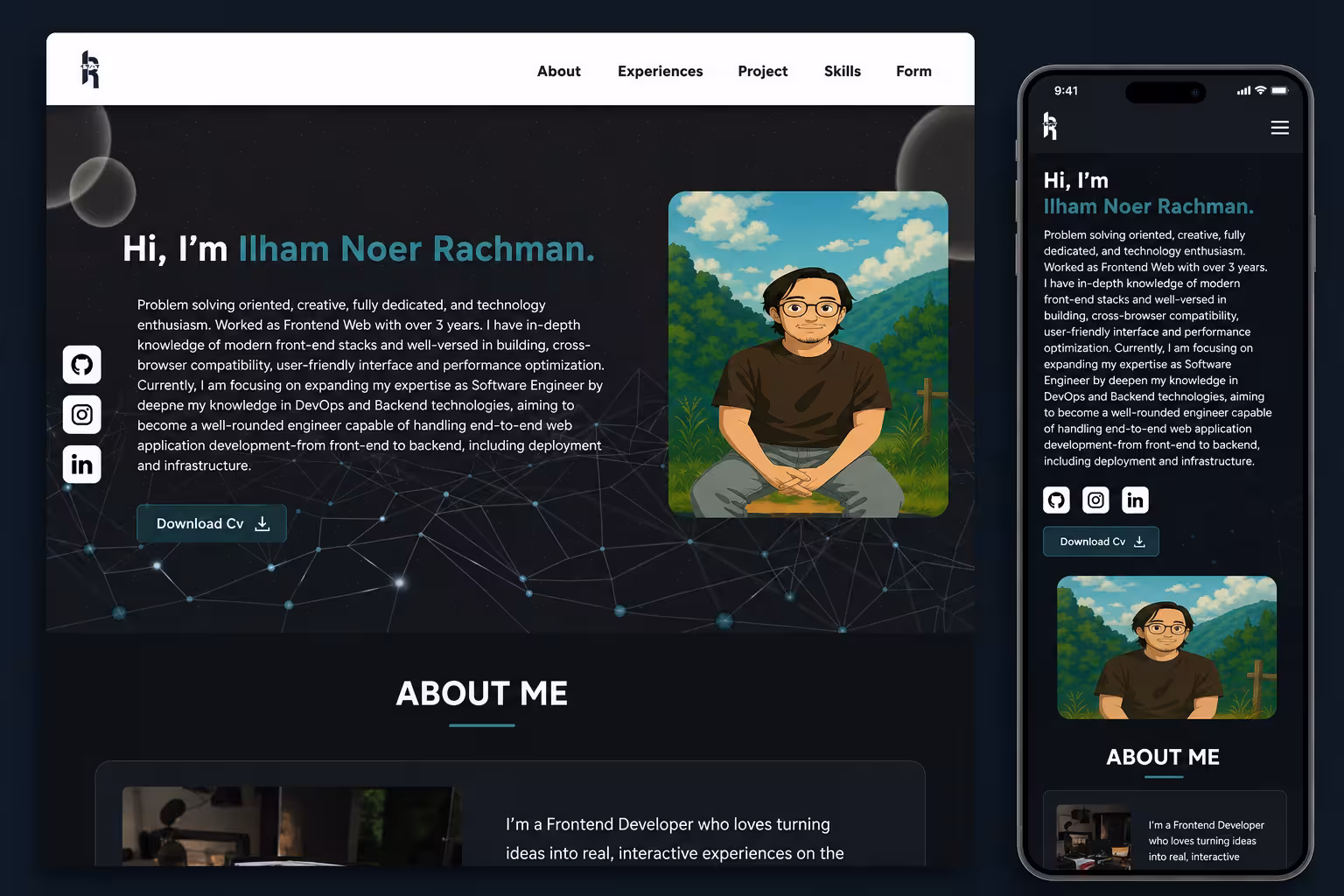
Task: Open the Project nav item
Action: click(x=763, y=72)
